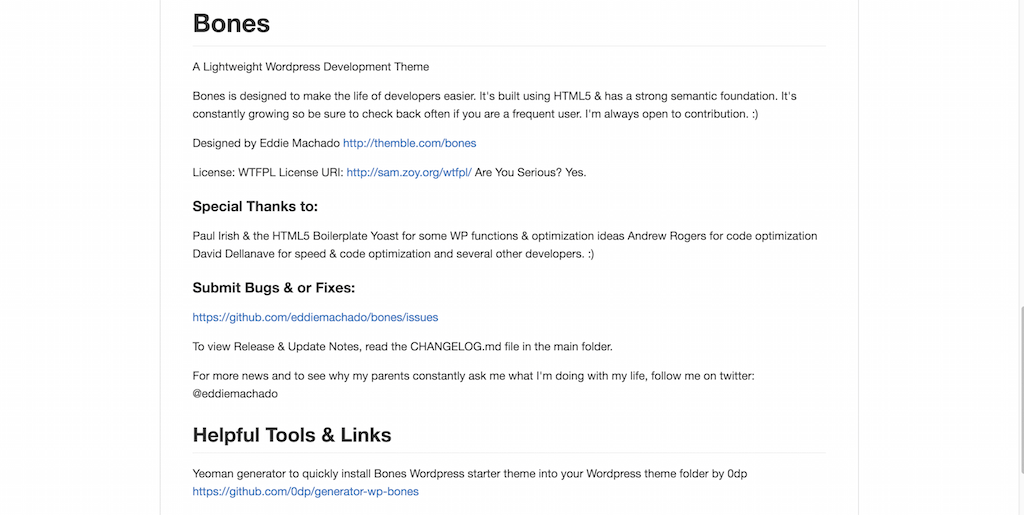Screen dimensions: 1024x515
Task: Click "Designed by Eddie Machado" text
Action: (266, 143)
